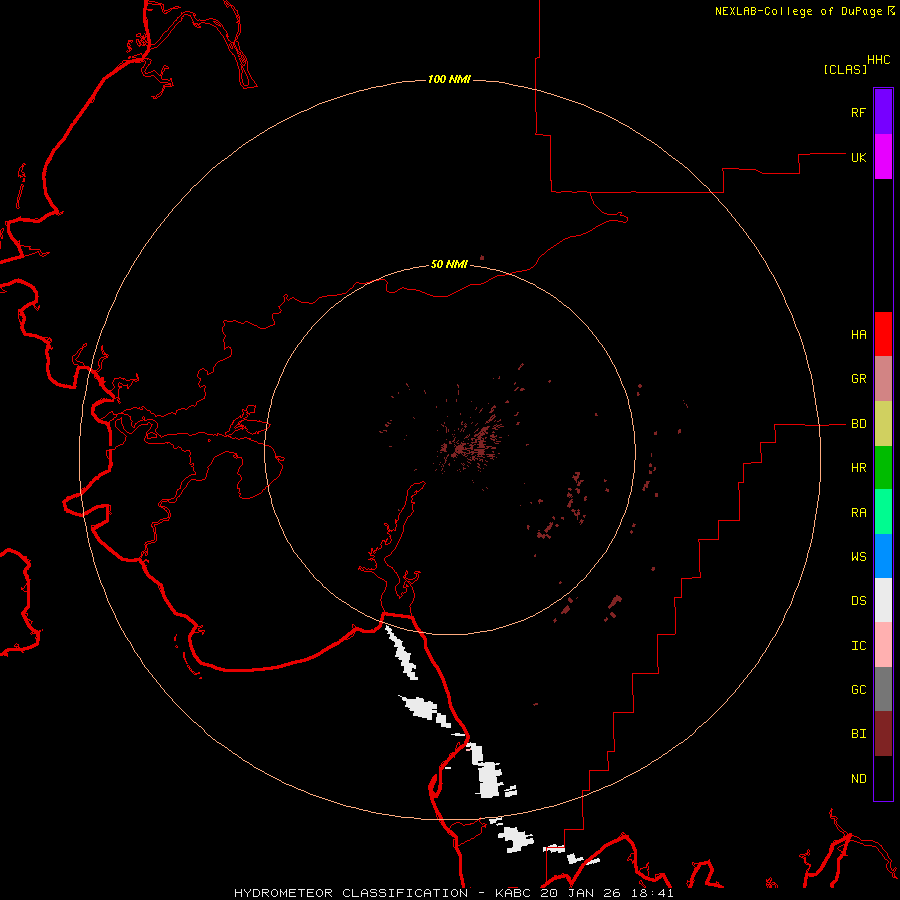Click the NEXLAB-College of DuPage credit text
This screenshot has width=900, height=900.
tap(798, 11)
